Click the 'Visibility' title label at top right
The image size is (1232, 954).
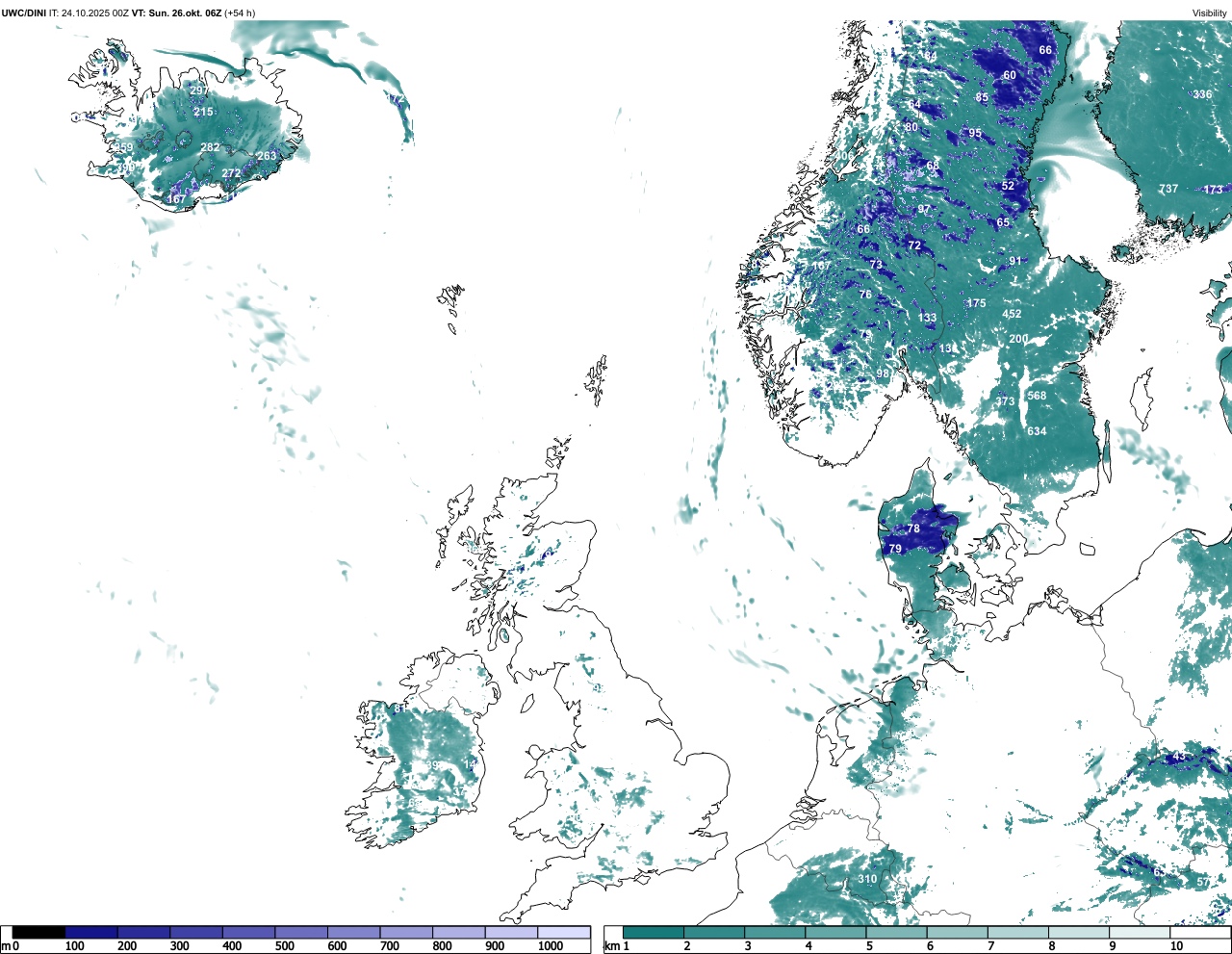[1210, 13]
